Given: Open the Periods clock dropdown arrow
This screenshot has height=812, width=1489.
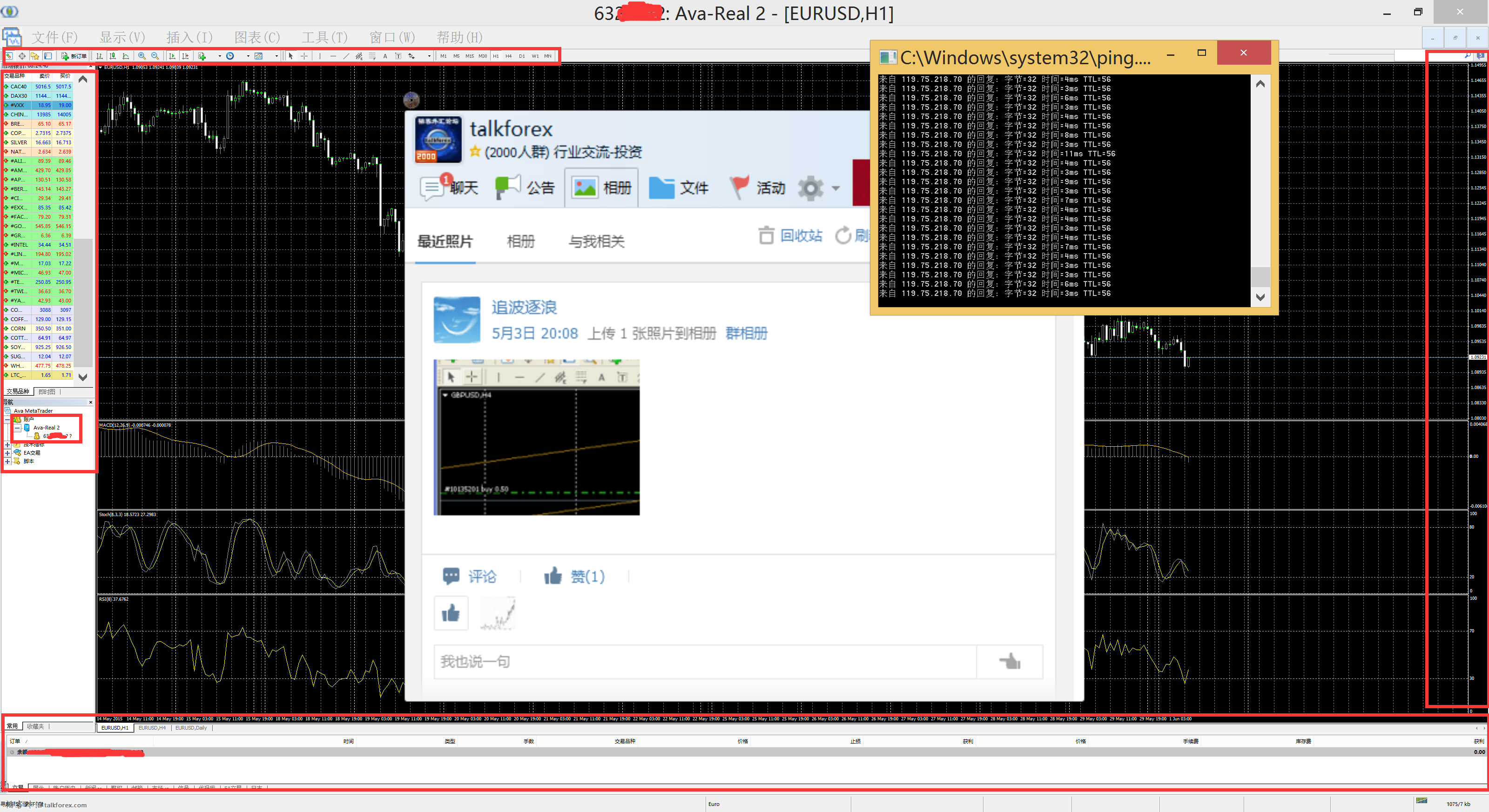Looking at the screenshot, I should tap(248, 56).
